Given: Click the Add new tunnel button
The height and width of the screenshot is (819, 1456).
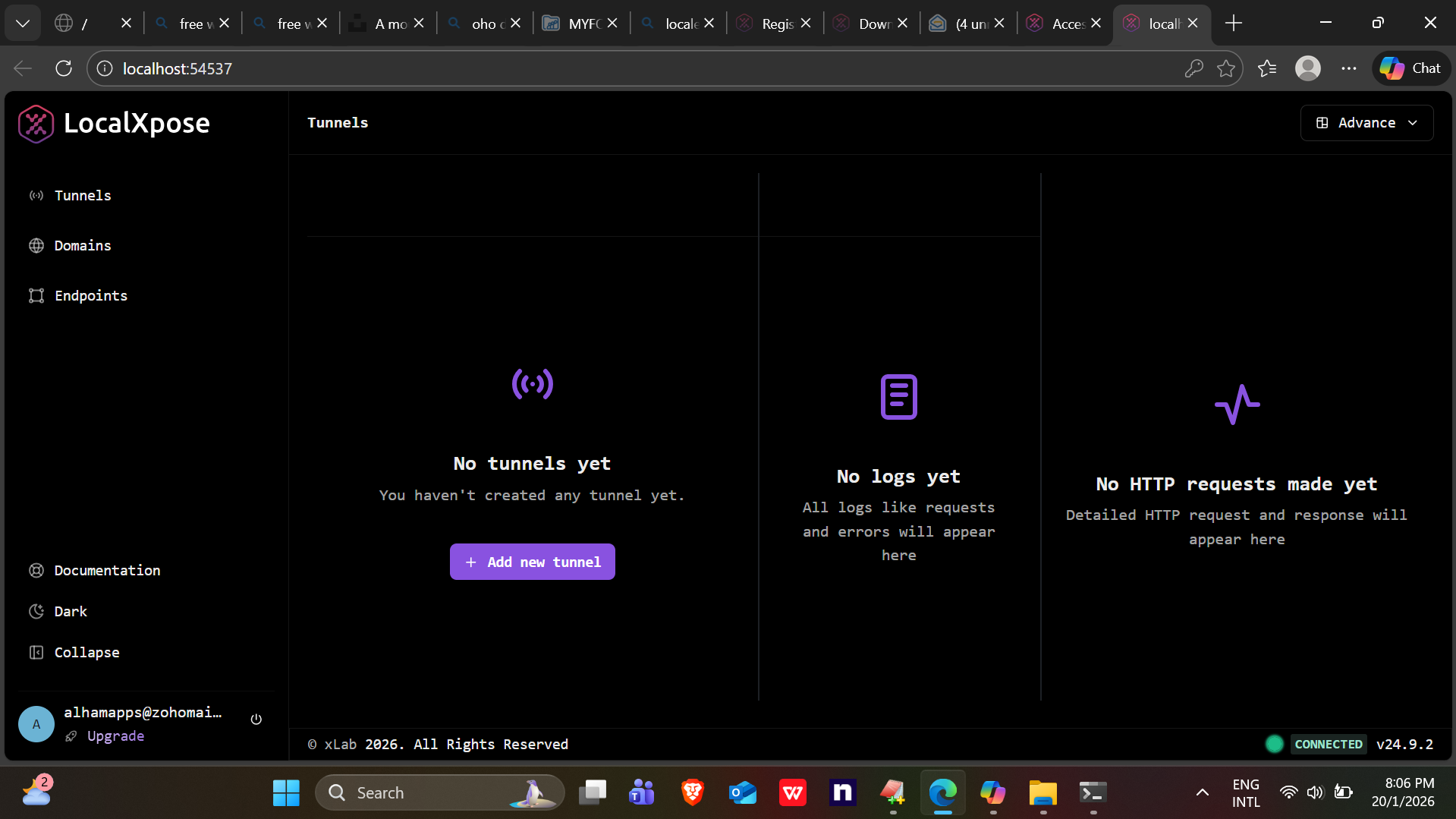Looking at the screenshot, I should [532, 562].
